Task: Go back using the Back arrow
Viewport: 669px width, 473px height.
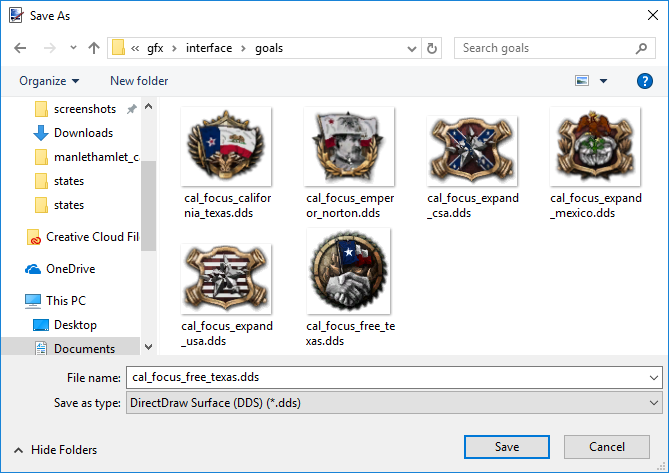Action: (x=20, y=48)
